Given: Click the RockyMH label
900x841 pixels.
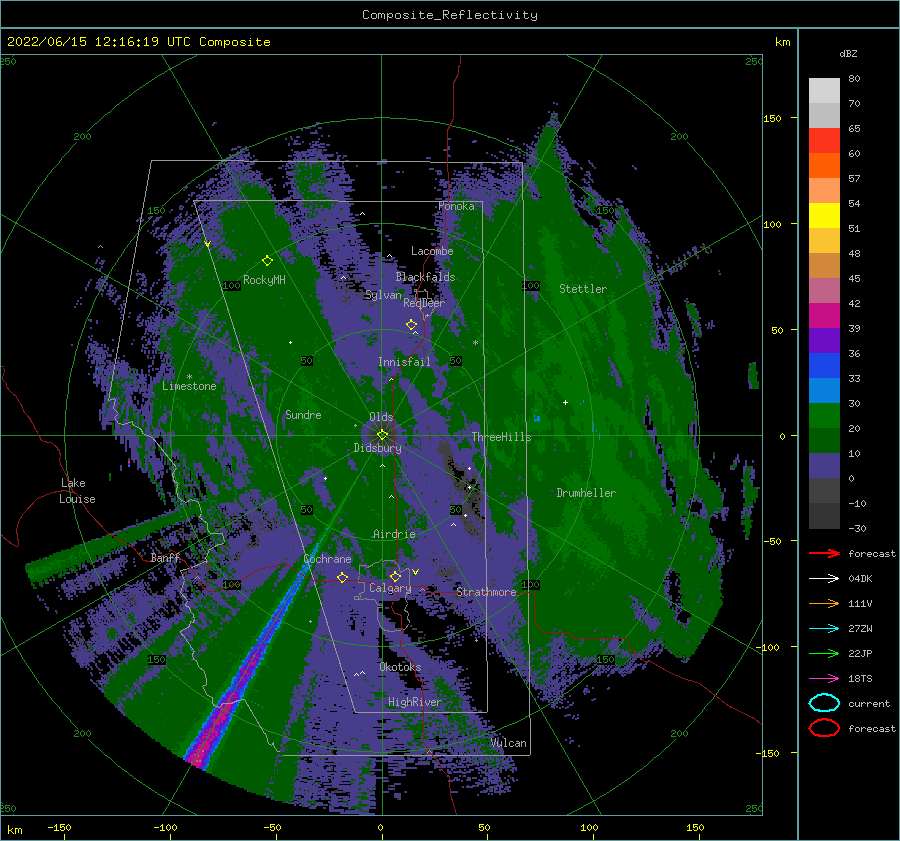Looking at the screenshot, I should tap(264, 280).
